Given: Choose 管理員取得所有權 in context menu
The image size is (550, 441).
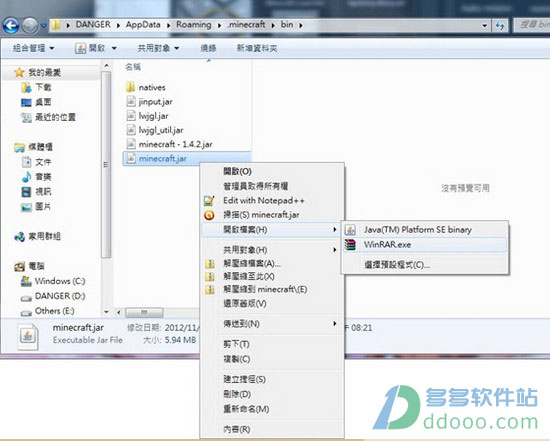Looking at the screenshot, I should (x=272, y=186).
